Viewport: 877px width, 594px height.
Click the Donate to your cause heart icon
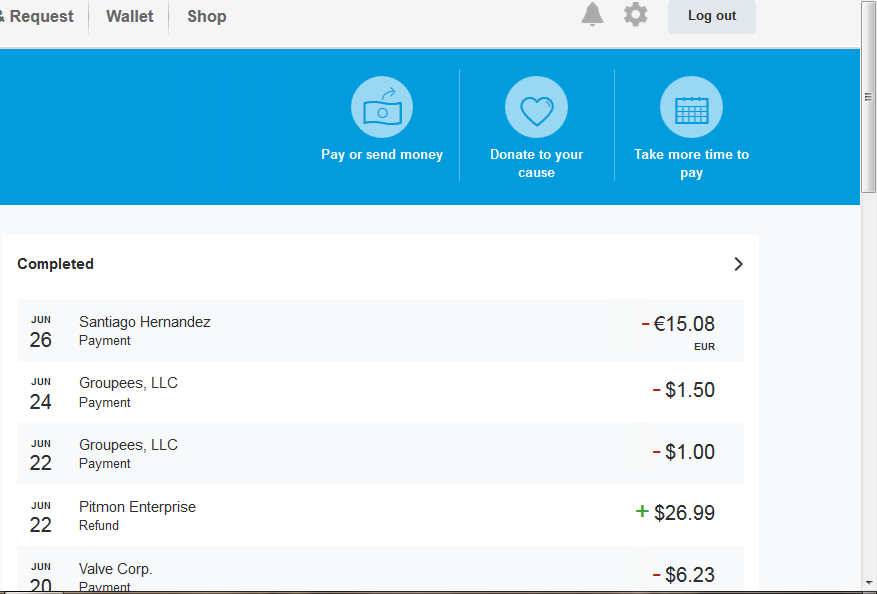click(x=536, y=107)
